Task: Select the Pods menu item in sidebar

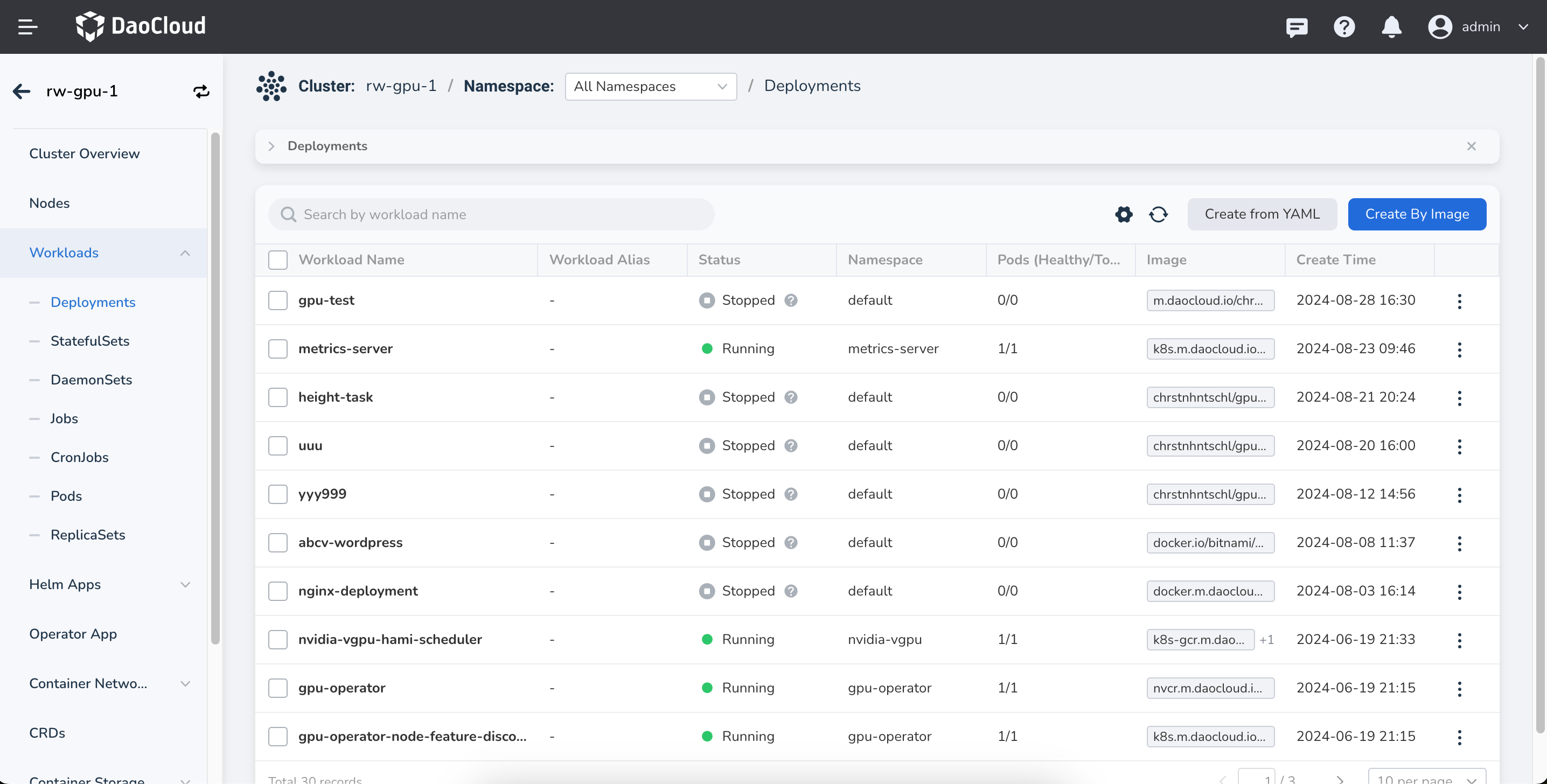Action: [66, 496]
